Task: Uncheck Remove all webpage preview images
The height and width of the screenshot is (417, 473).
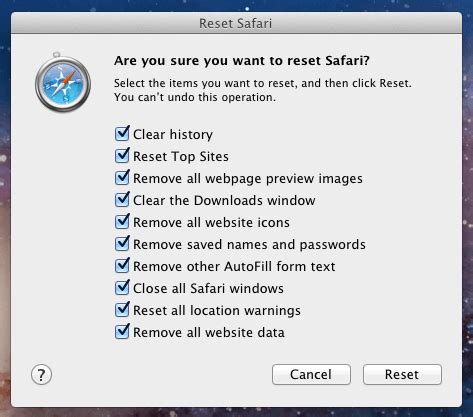Action: tap(122, 178)
